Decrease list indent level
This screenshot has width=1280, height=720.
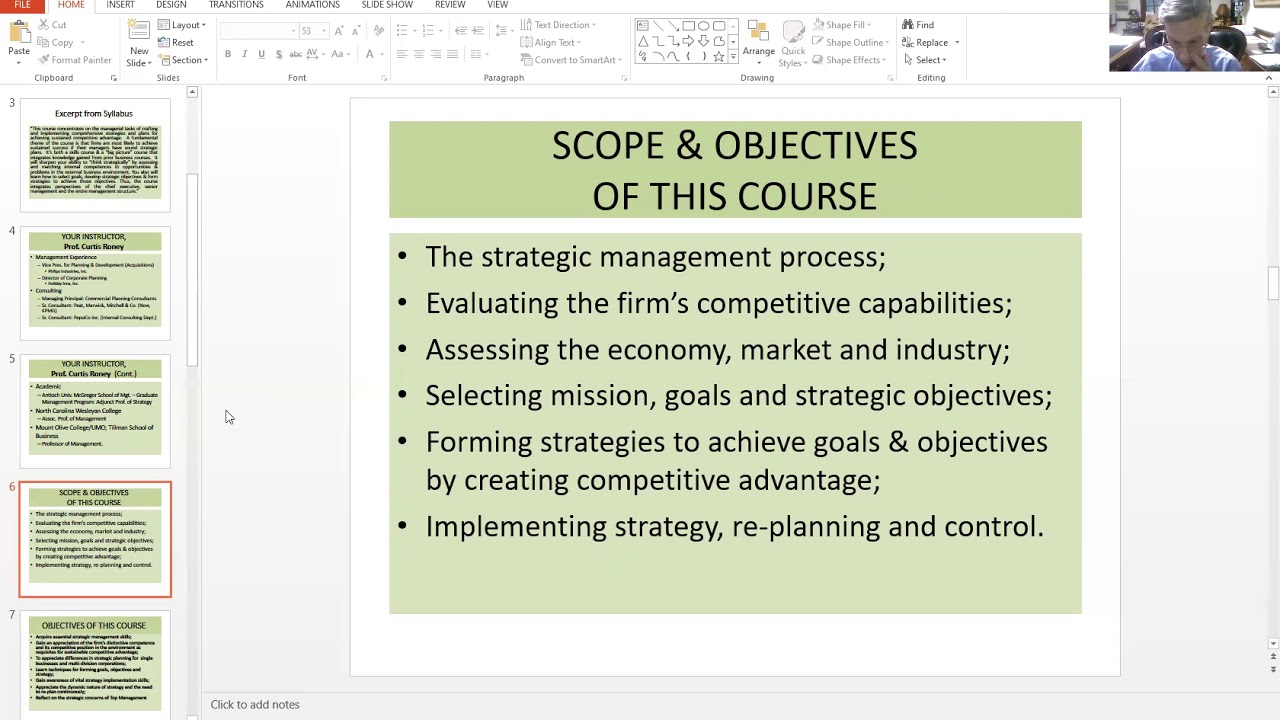point(461,31)
